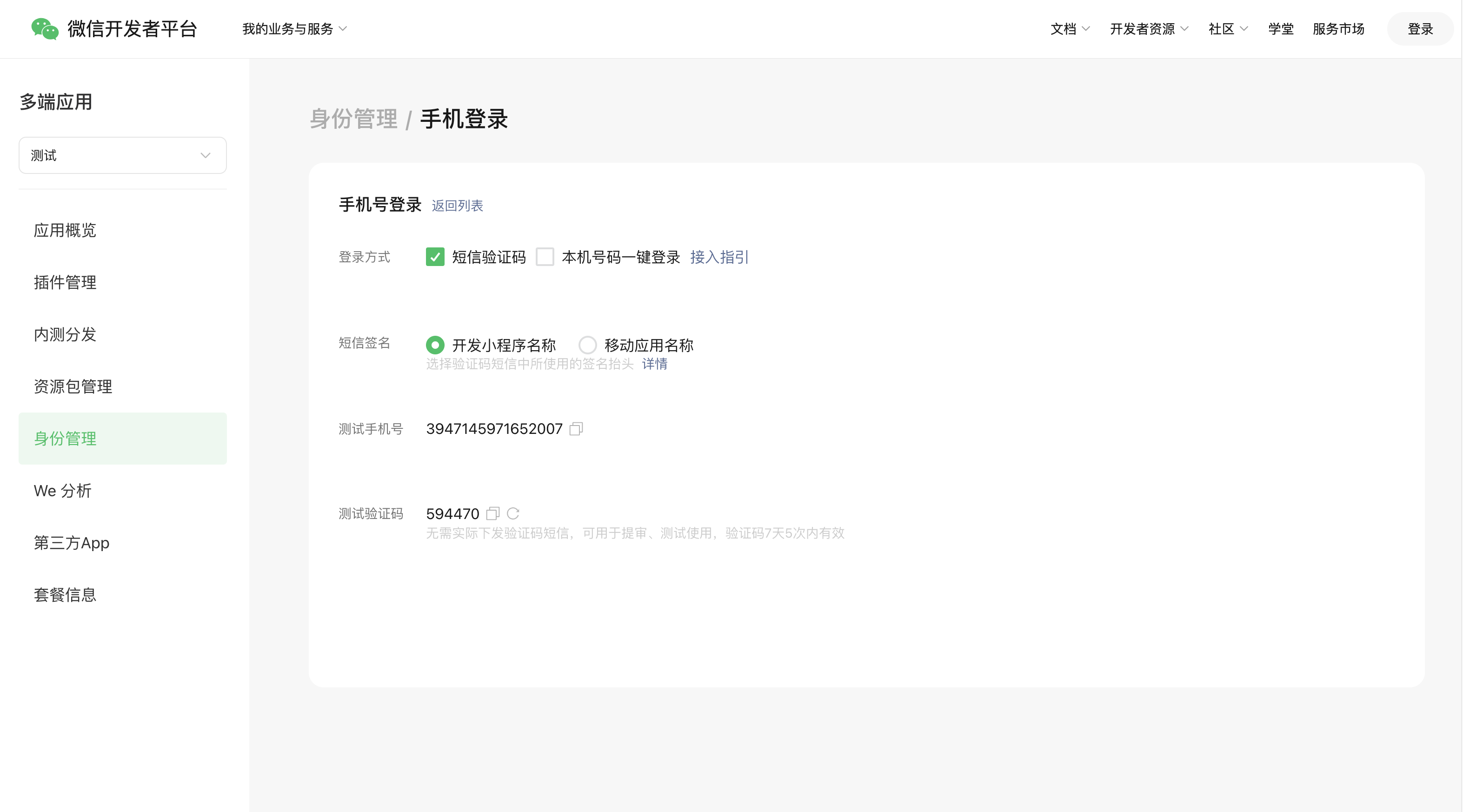Uncheck the 短信验证码 checkbox
Viewport: 1463px width, 812px height.
435,257
